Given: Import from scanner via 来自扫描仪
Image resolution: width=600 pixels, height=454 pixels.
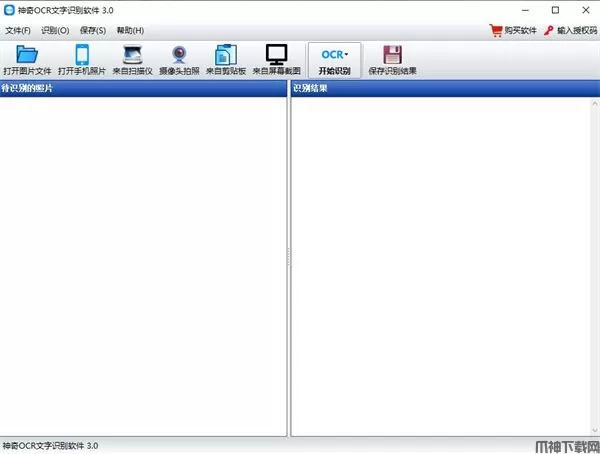Looking at the screenshot, I should pyautogui.click(x=132, y=60).
